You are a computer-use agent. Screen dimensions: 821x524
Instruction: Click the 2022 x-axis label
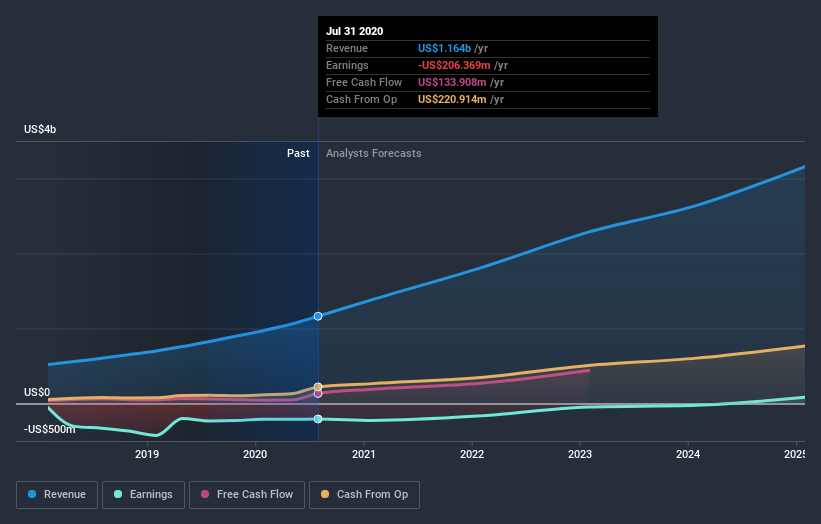472,454
